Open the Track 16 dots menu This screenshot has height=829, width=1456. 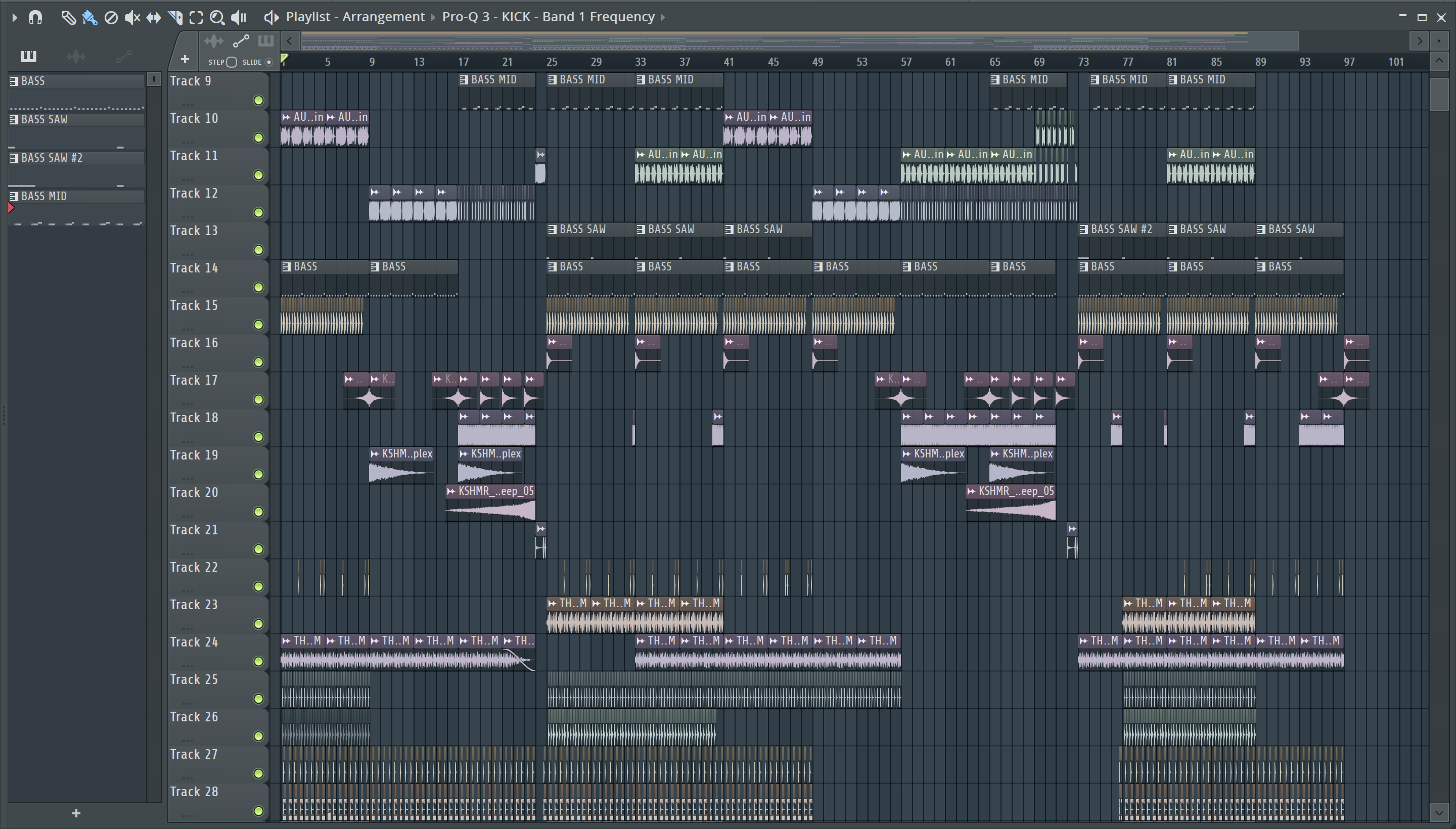tap(188, 367)
